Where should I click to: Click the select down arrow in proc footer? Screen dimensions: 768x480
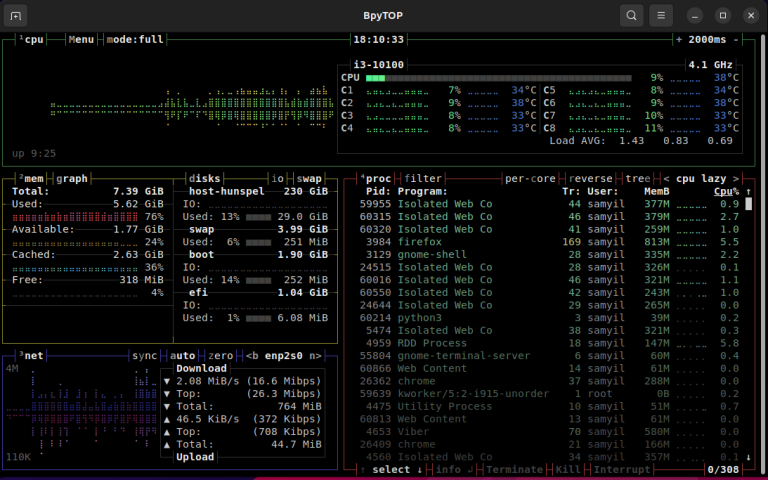point(420,470)
